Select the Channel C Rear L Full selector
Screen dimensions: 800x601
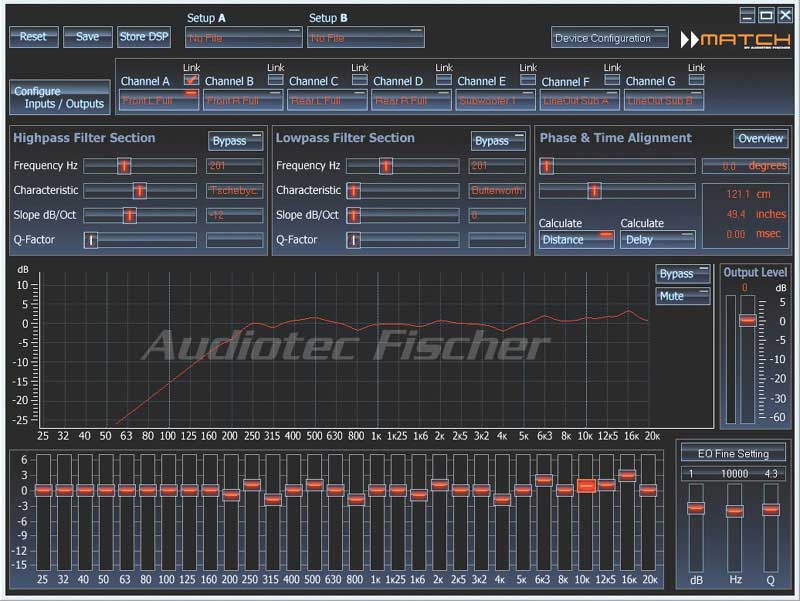(327, 100)
